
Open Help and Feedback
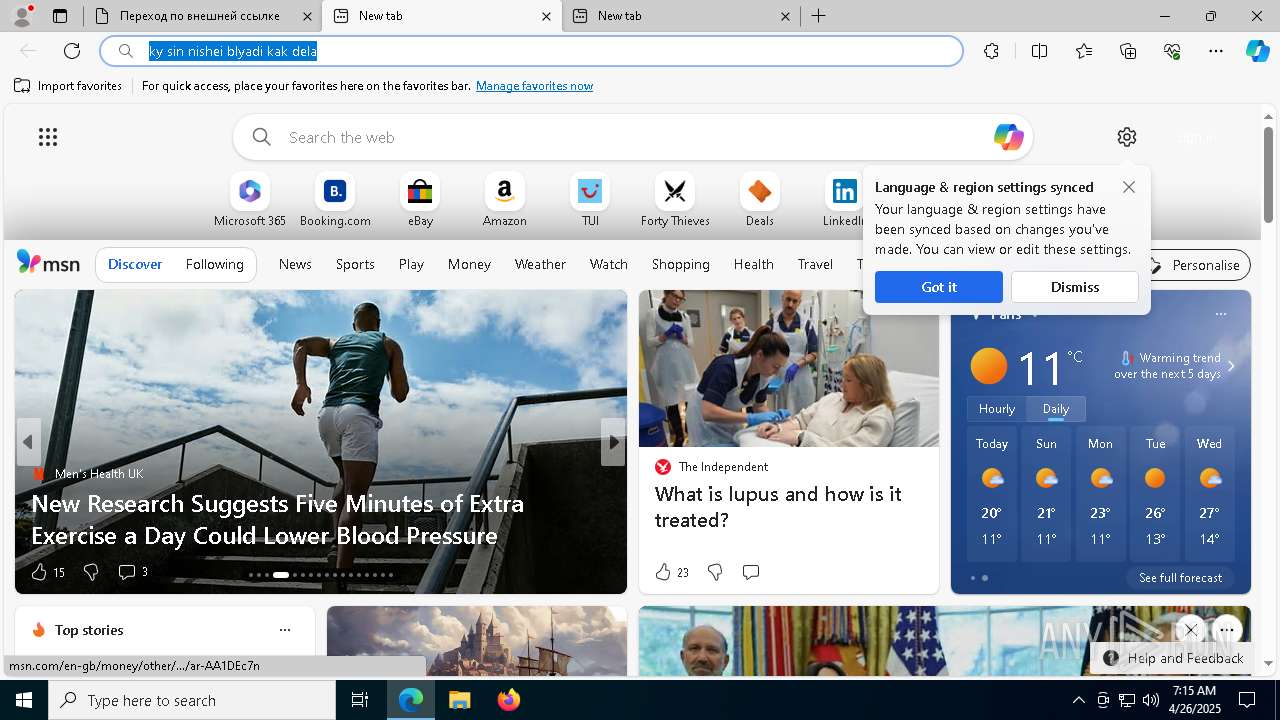1175,658
